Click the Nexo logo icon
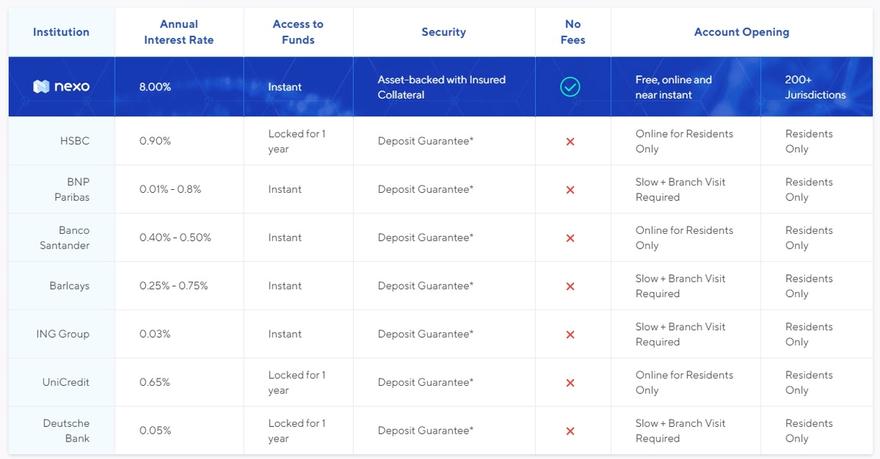This screenshot has height=459, width=880. pos(41,87)
